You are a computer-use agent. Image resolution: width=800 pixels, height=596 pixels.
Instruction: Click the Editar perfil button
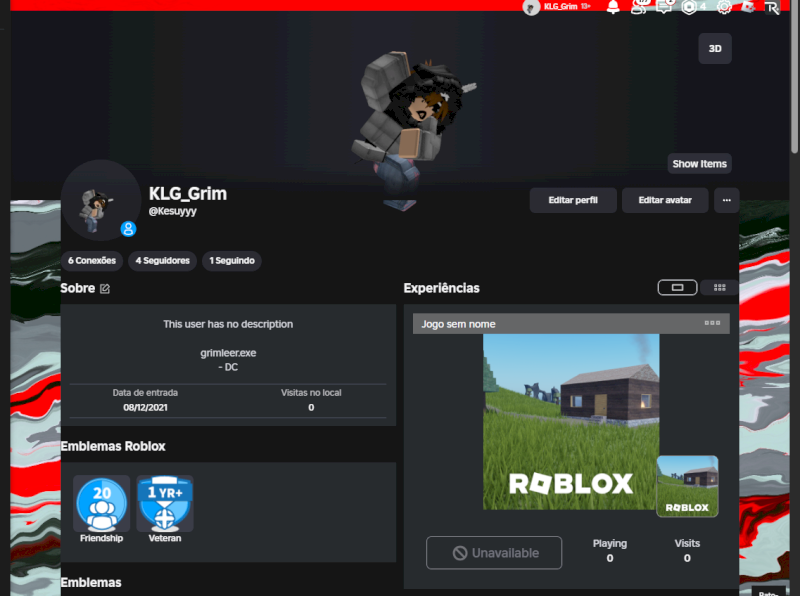coord(573,200)
